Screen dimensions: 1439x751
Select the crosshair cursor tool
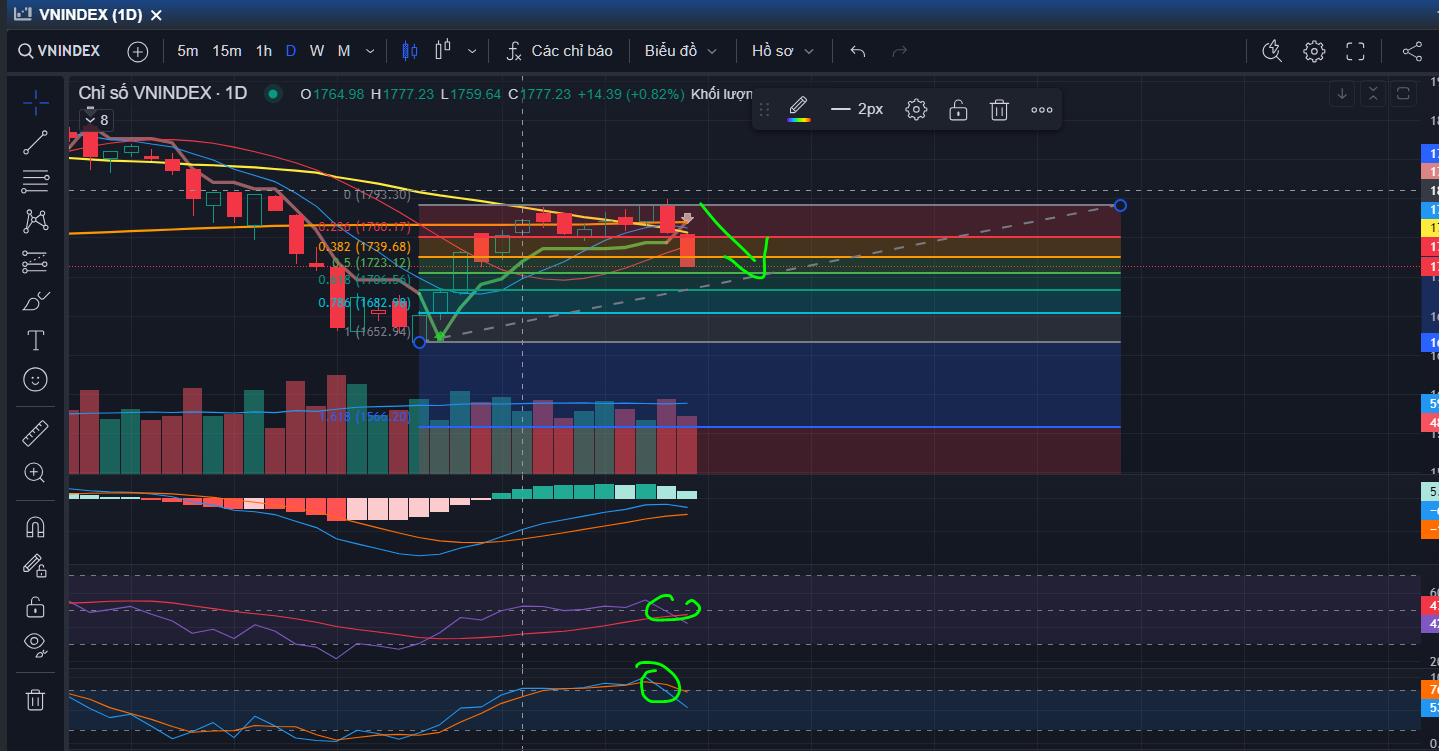pyautogui.click(x=35, y=102)
